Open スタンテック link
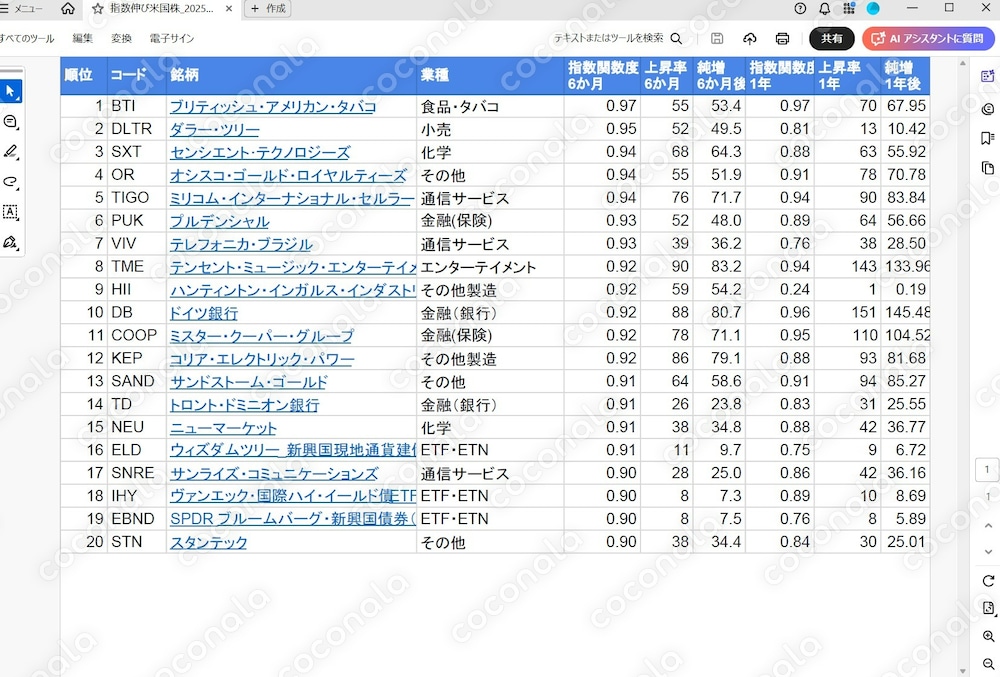The height and width of the screenshot is (677, 1000). click(209, 542)
